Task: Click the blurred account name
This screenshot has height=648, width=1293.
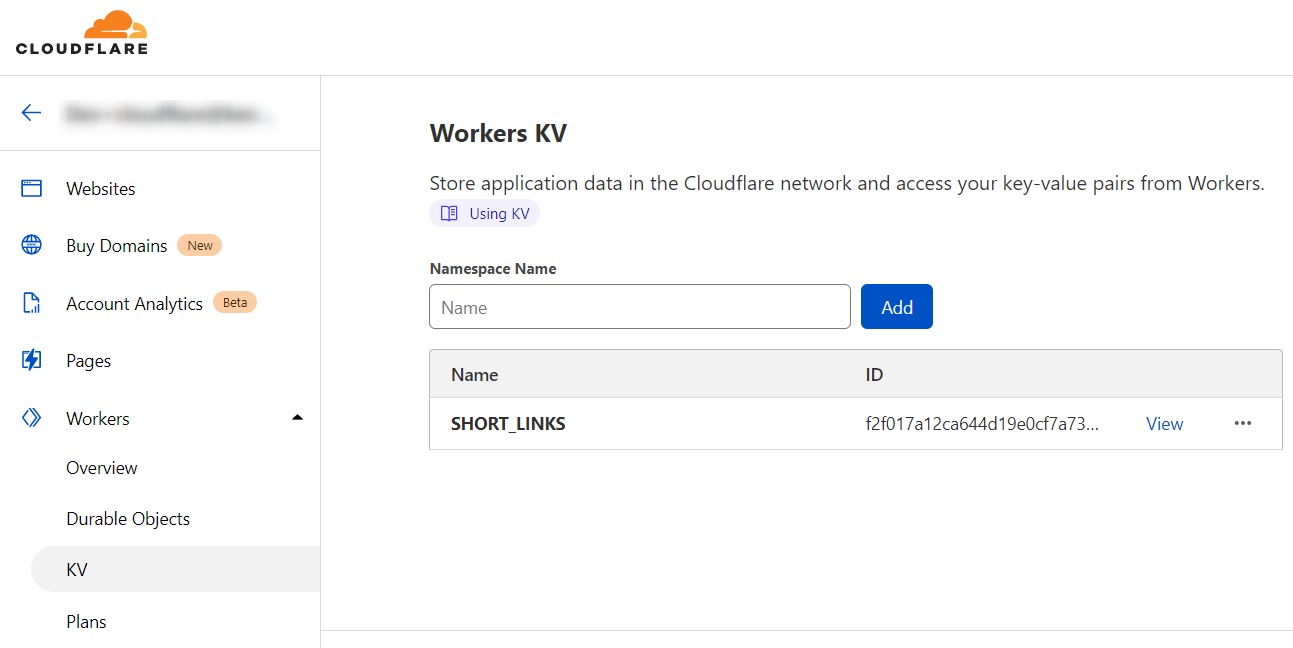Action: (168, 114)
